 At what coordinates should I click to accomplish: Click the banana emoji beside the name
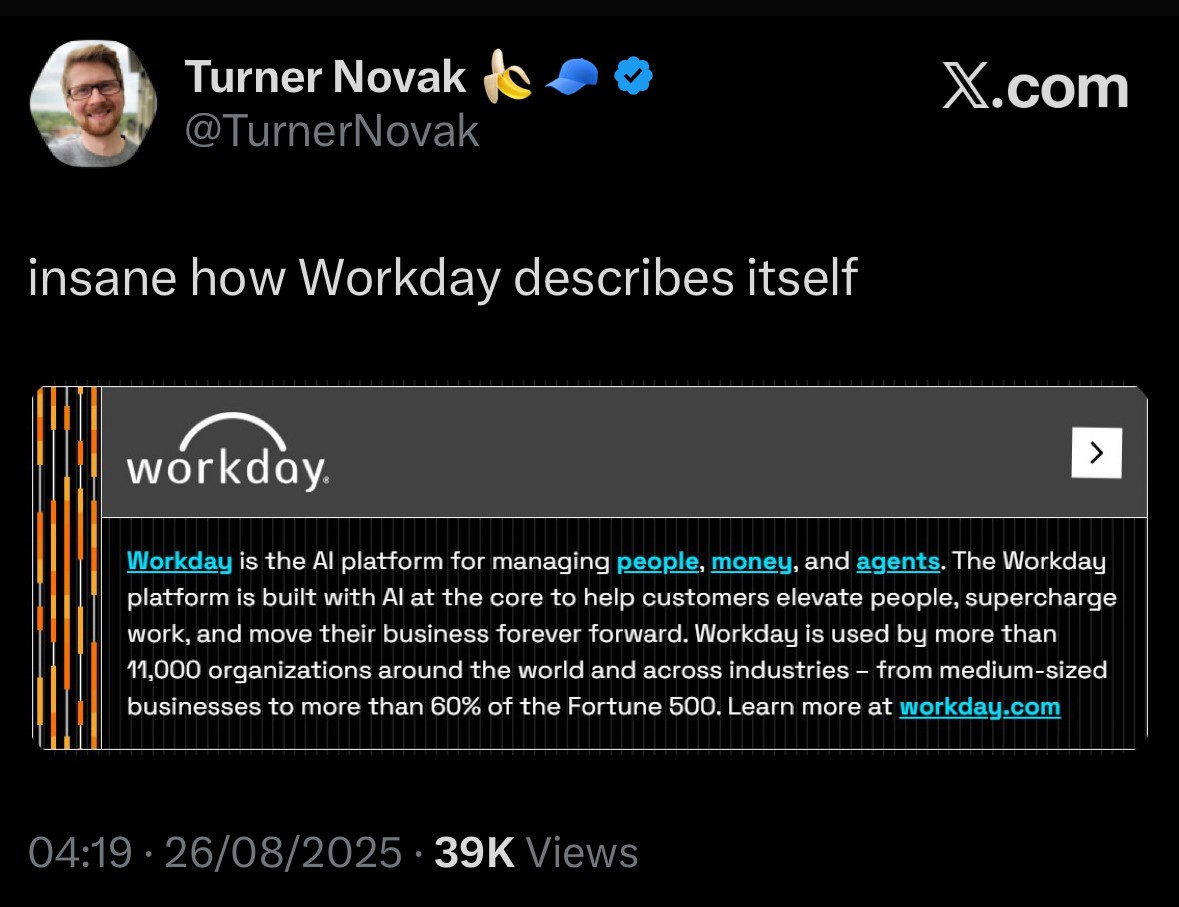pyautogui.click(x=507, y=78)
